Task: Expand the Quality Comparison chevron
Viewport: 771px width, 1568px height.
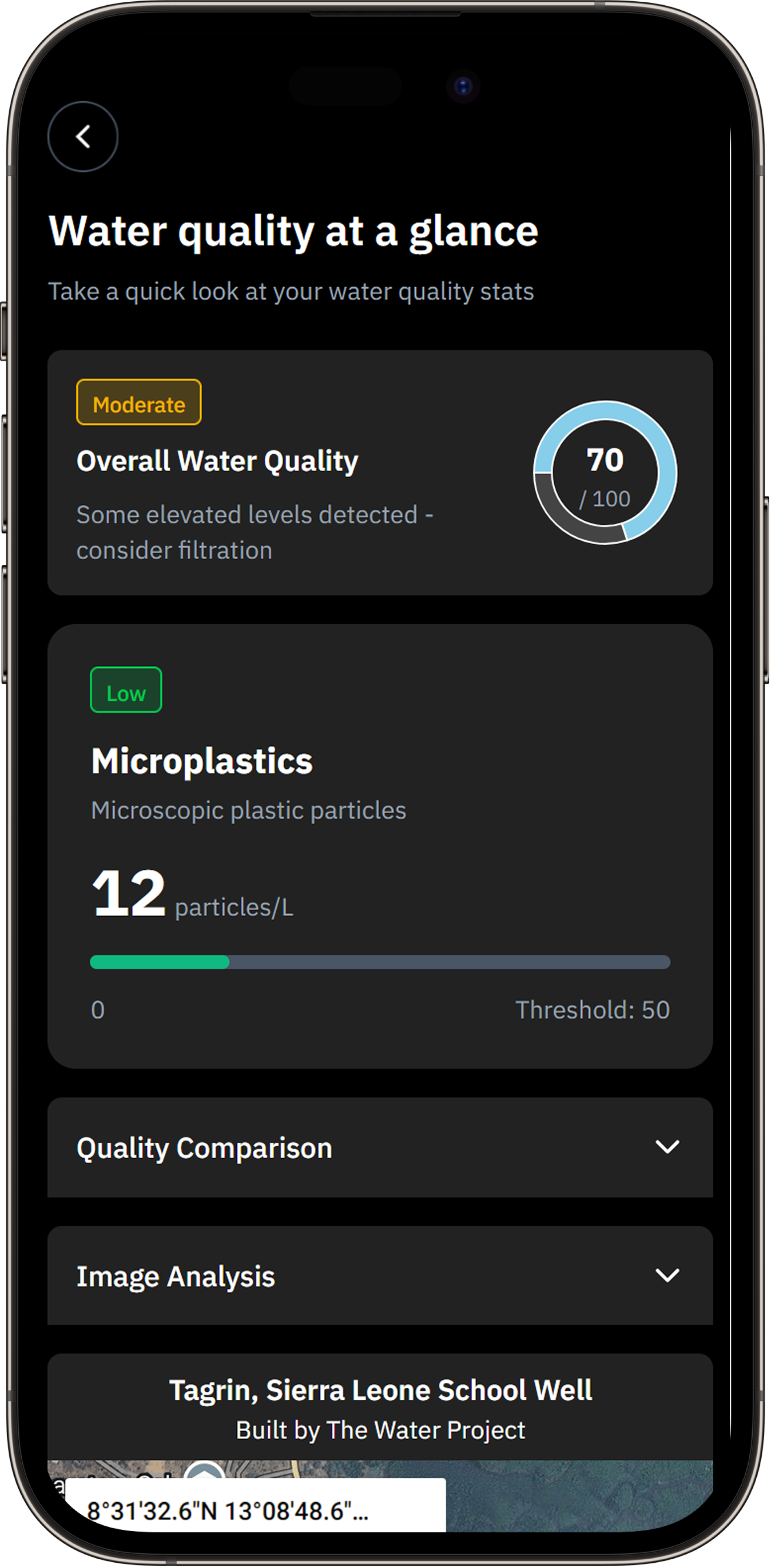Action: click(x=667, y=1148)
